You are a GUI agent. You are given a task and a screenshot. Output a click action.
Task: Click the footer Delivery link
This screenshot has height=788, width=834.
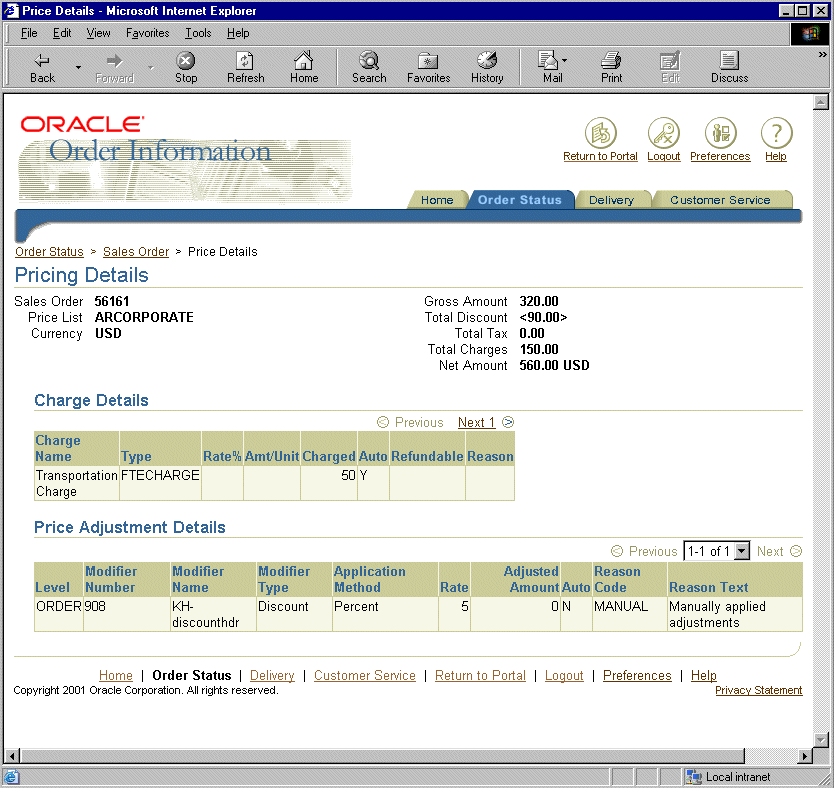[272, 675]
